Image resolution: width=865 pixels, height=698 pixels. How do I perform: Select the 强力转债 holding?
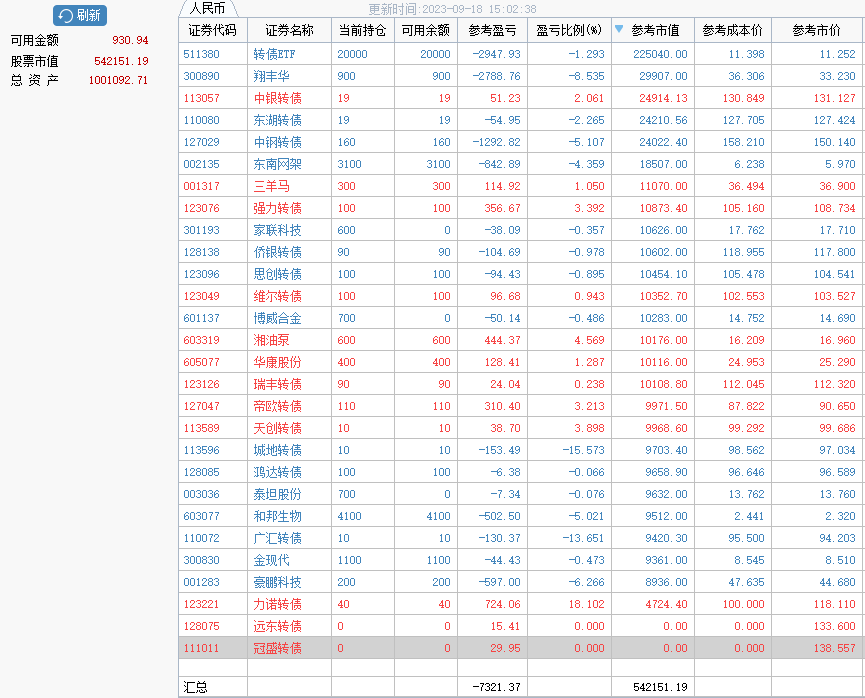[277, 208]
